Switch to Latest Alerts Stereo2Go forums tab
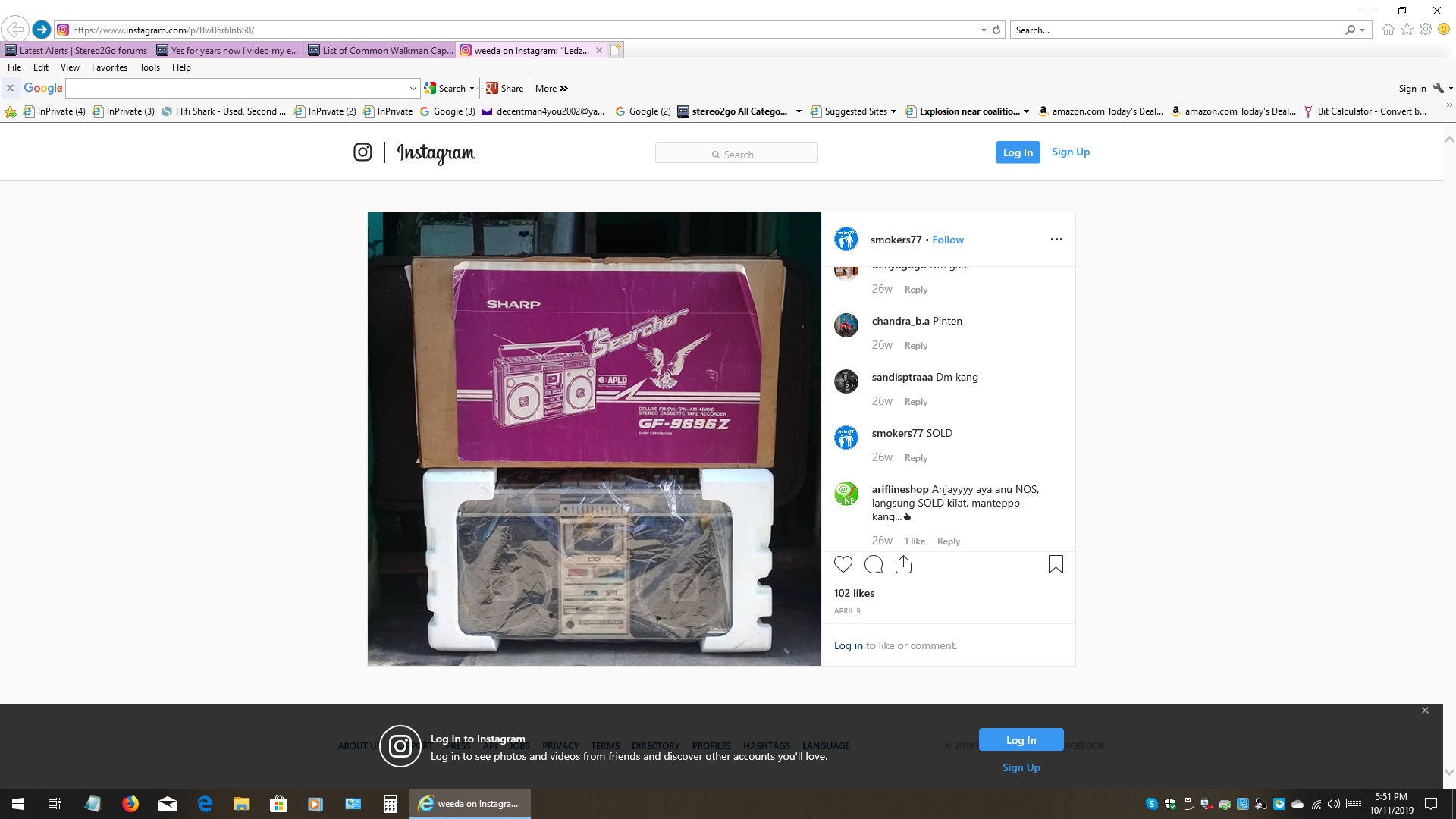The image size is (1456, 819). [x=77, y=51]
